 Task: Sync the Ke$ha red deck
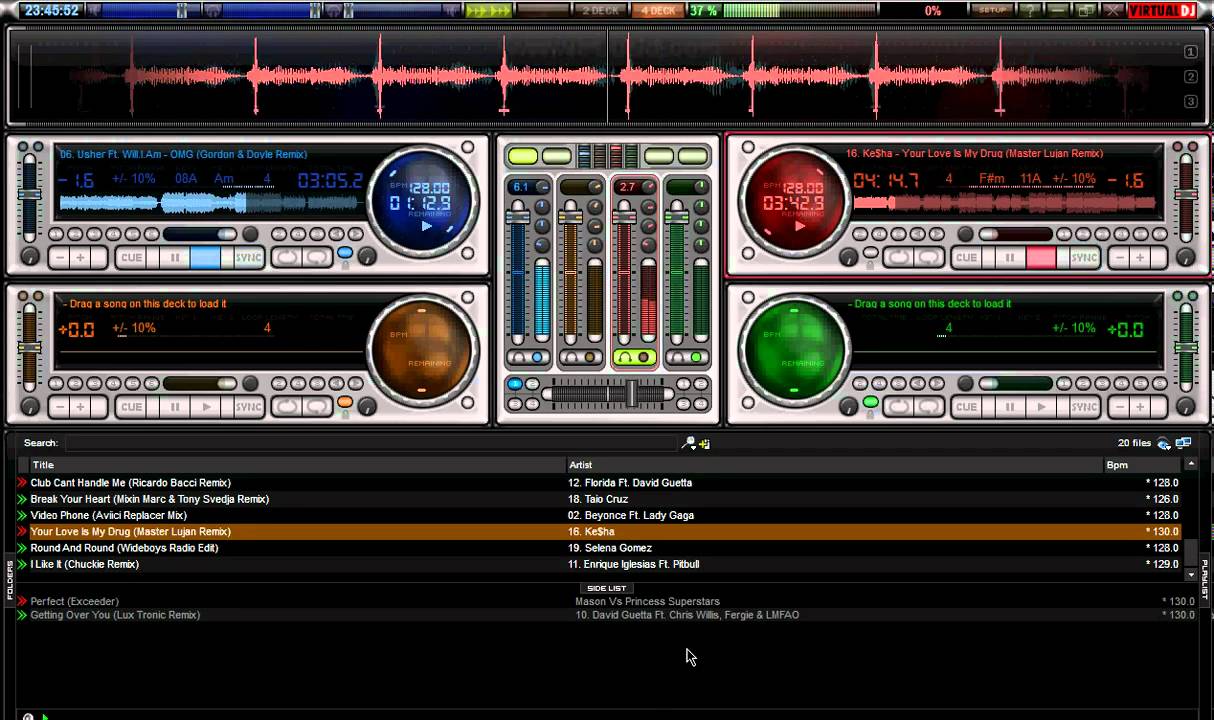pyautogui.click(x=1084, y=257)
